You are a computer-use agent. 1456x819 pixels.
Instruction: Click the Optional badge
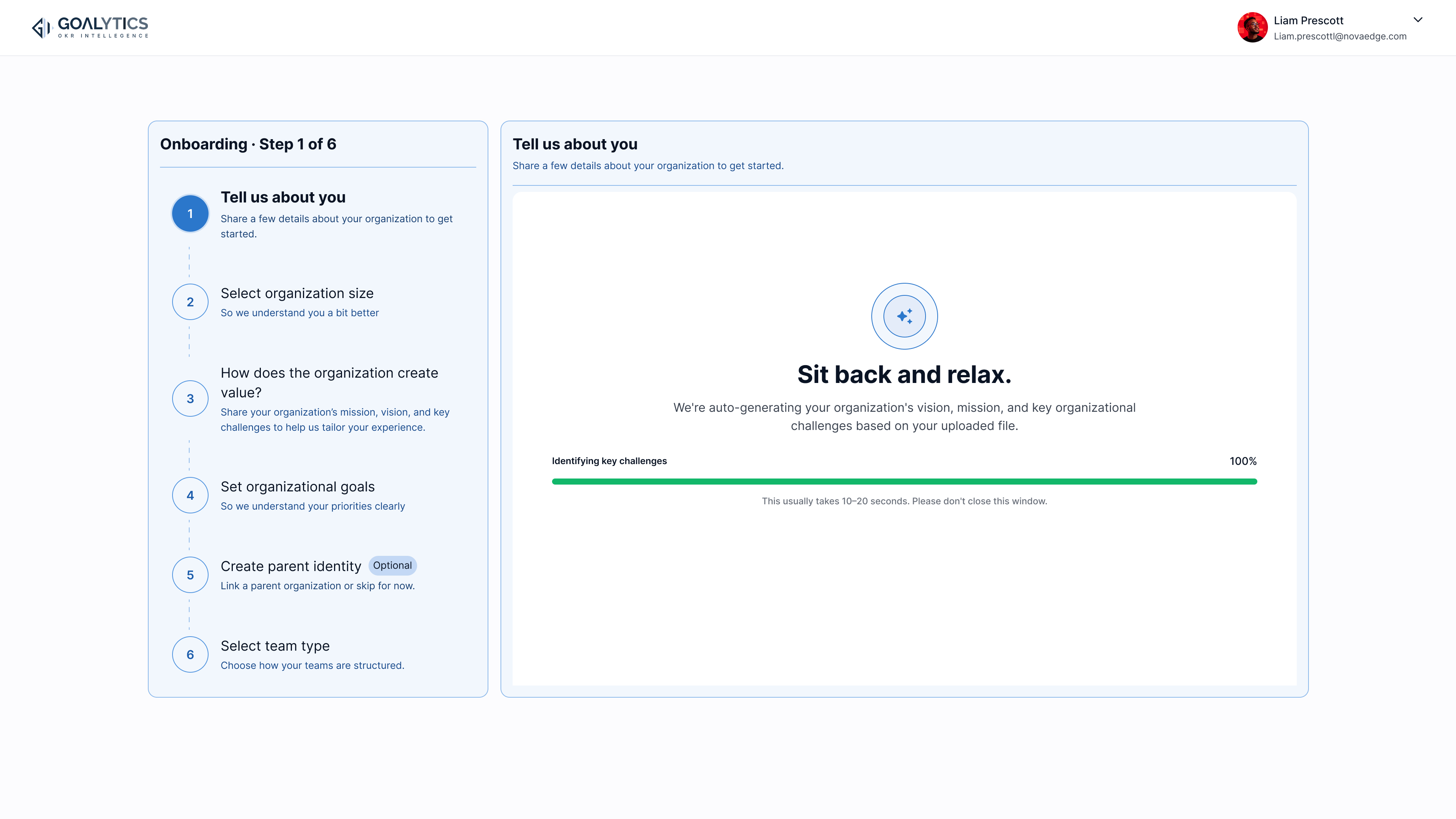[x=392, y=565]
